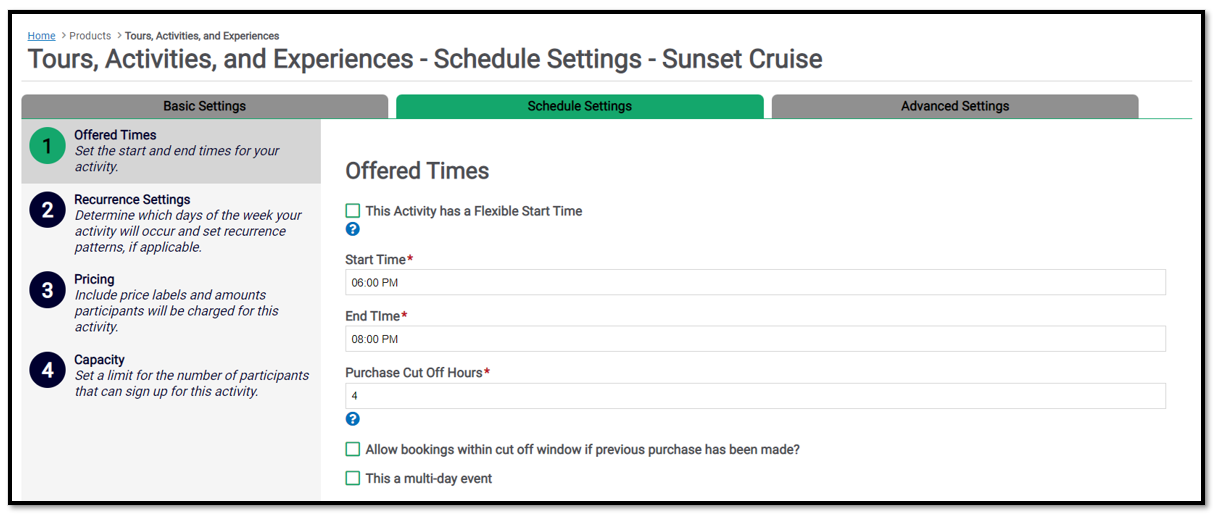Click the Tours, Activities, and Experiences breadcrumb
The width and height of the screenshot is (1213, 516).
pyautogui.click(x=202, y=36)
